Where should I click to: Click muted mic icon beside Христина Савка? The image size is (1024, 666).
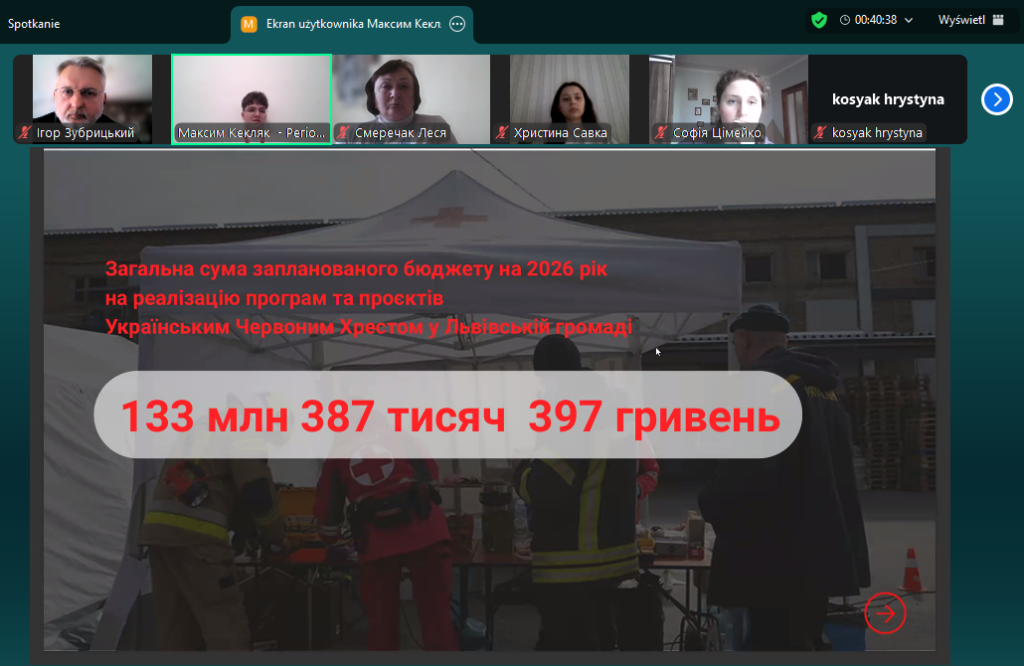pyautogui.click(x=502, y=133)
